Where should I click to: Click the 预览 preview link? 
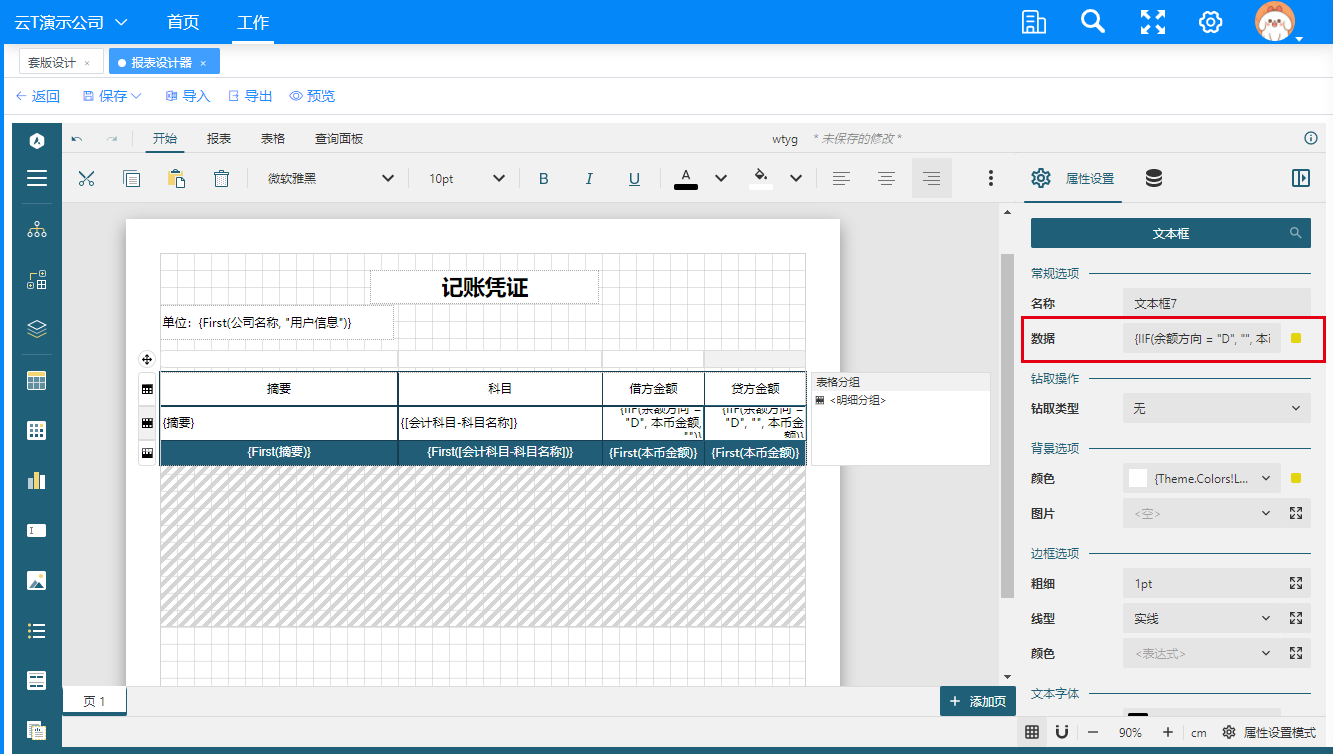pos(312,96)
